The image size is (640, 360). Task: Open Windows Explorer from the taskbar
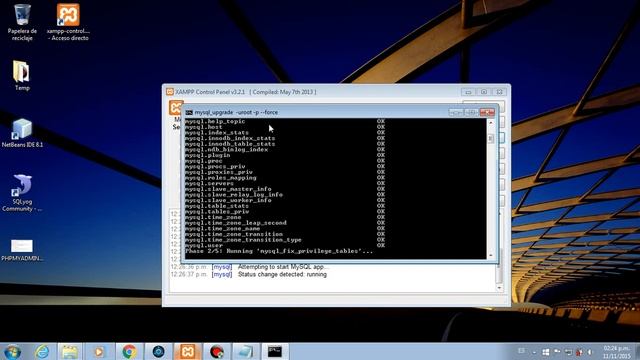click(70, 351)
